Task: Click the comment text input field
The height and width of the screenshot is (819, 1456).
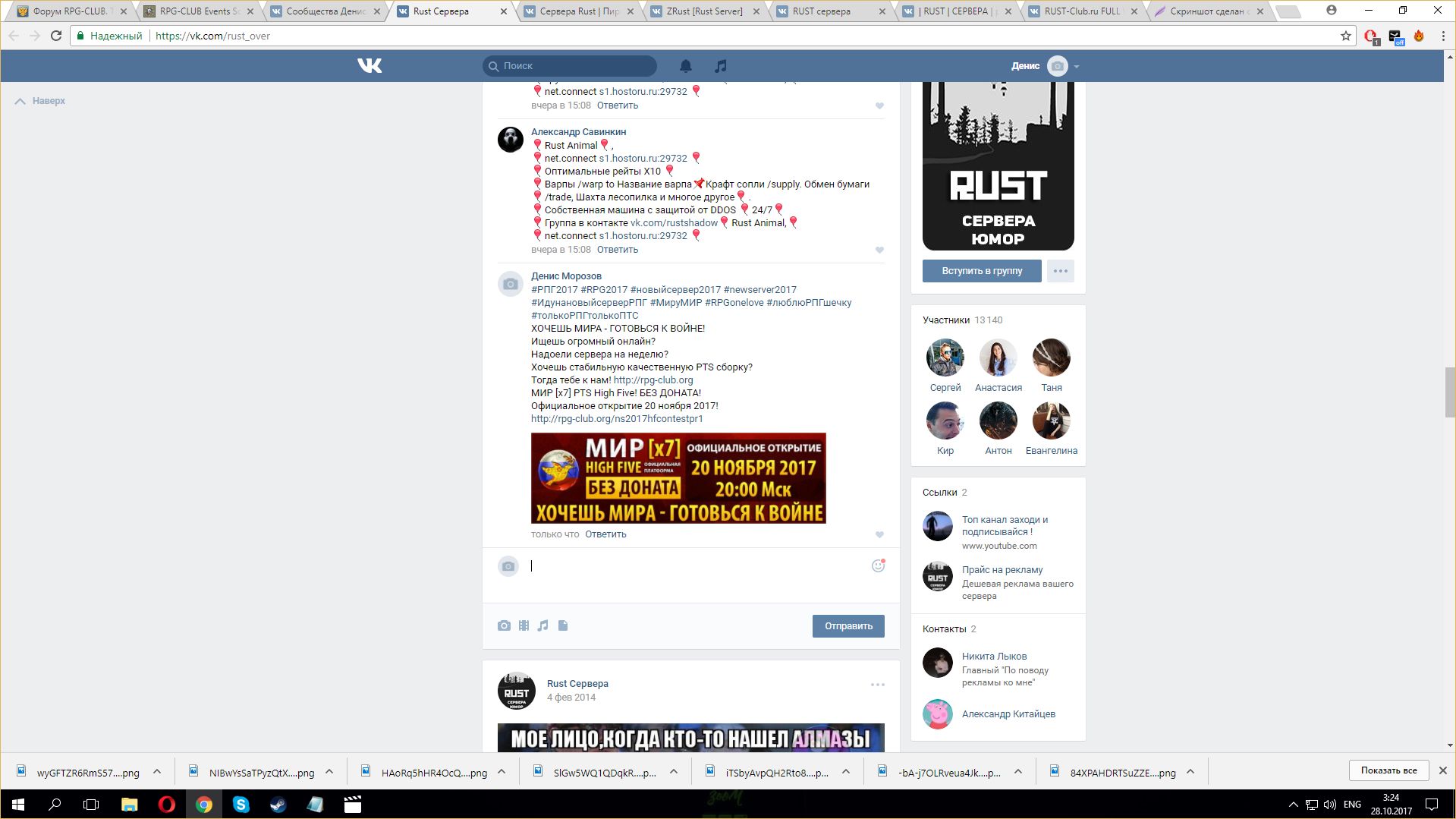Action: (x=698, y=566)
